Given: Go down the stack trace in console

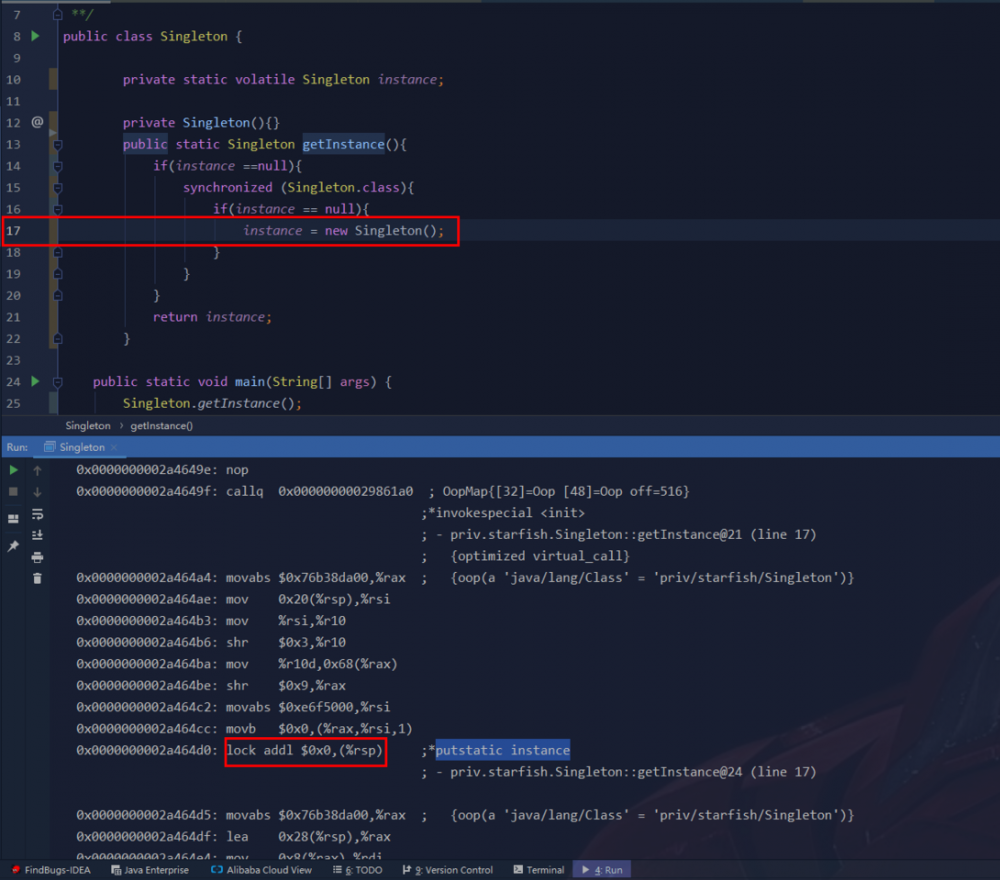Looking at the screenshot, I should [x=38, y=492].
